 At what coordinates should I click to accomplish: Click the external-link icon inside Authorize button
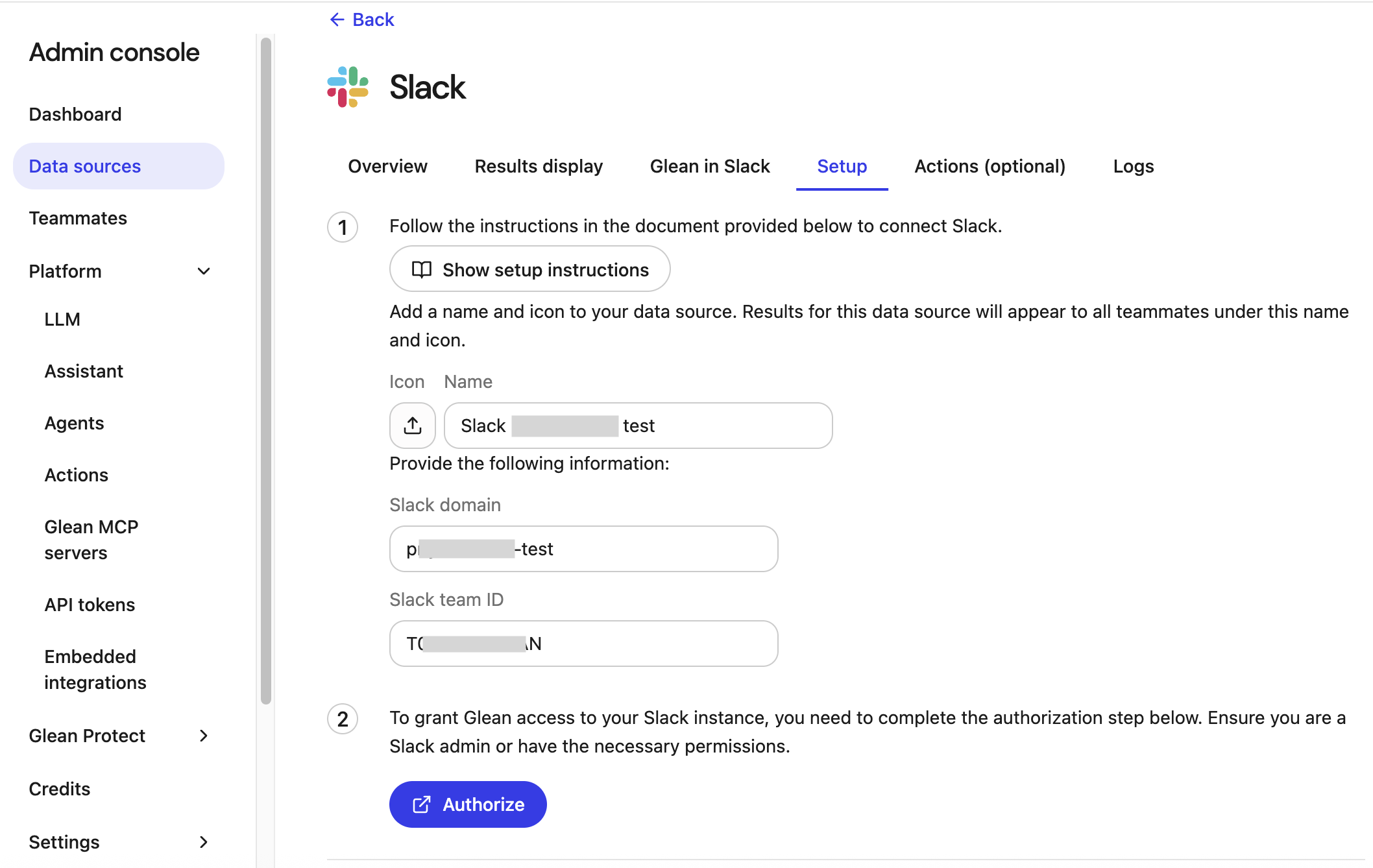click(422, 804)
